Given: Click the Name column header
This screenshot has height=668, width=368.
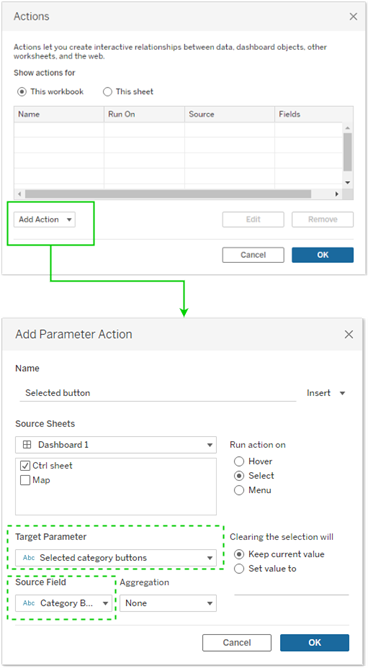Looking at the screenshot, I should tap(59, 114).
